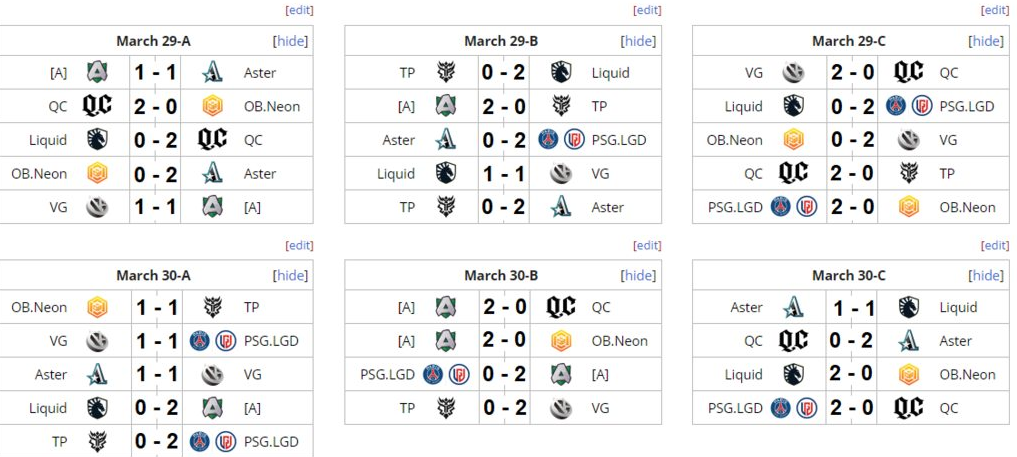Click the Aster logo in March 30-C first row
1017x457 pixels.
793,307
